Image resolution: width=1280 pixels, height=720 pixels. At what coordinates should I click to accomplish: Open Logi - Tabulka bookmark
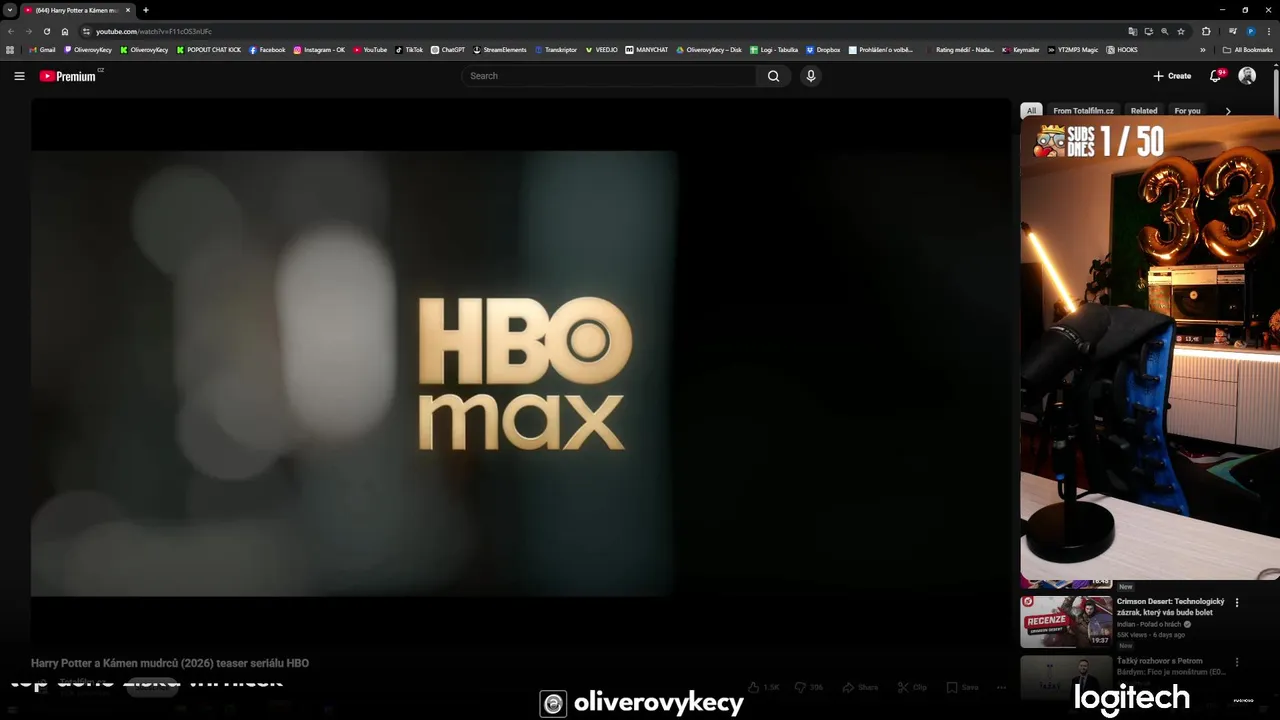tap(774, 49)
